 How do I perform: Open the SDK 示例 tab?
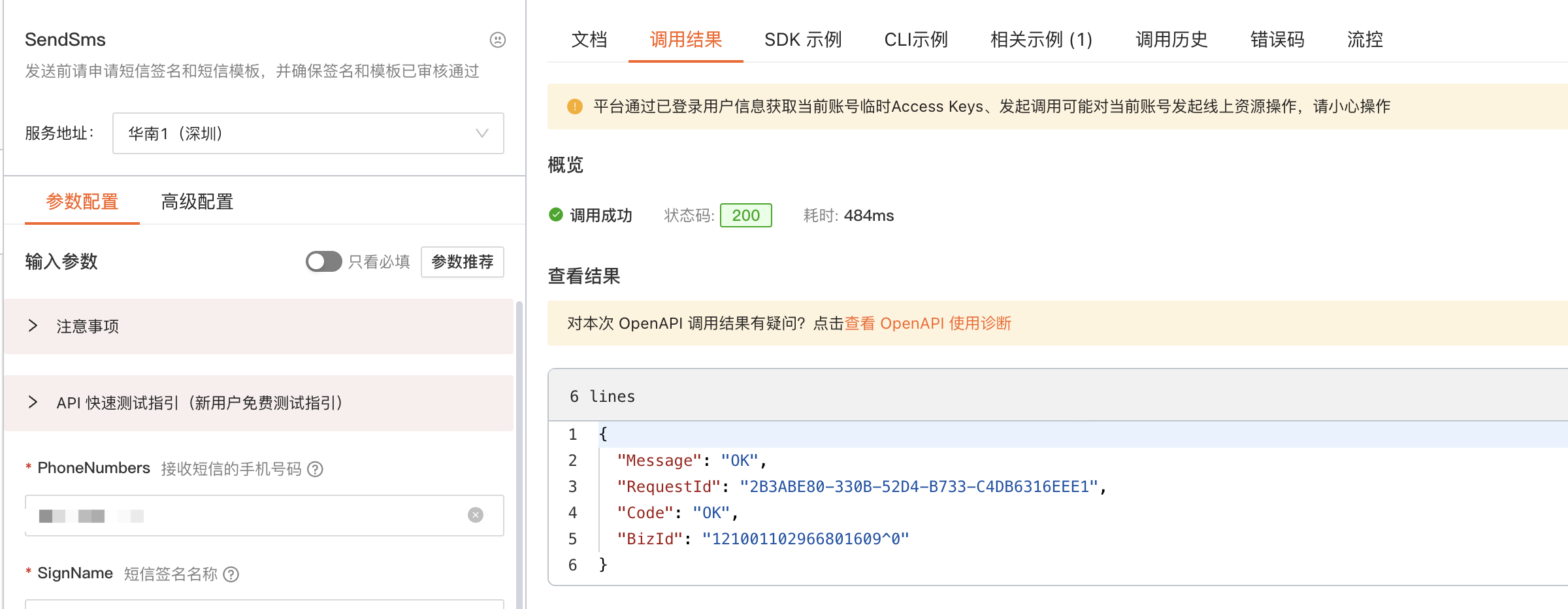[x=803, y=40]
